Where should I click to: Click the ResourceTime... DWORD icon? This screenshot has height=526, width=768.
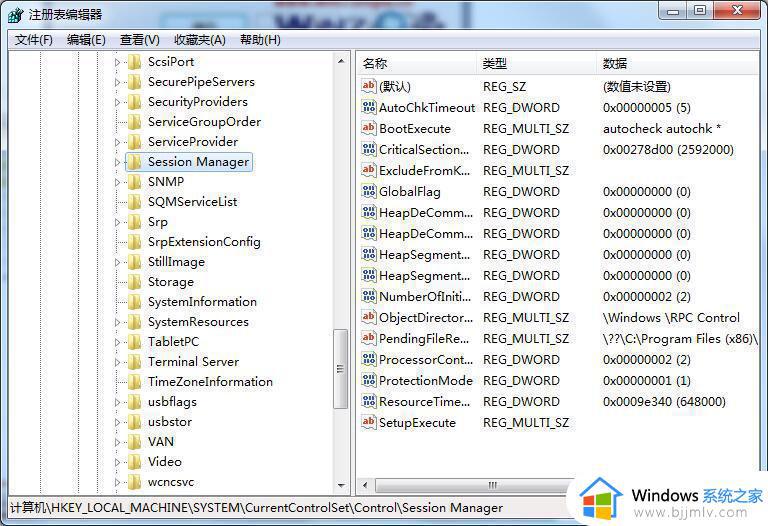click(369, 402)
